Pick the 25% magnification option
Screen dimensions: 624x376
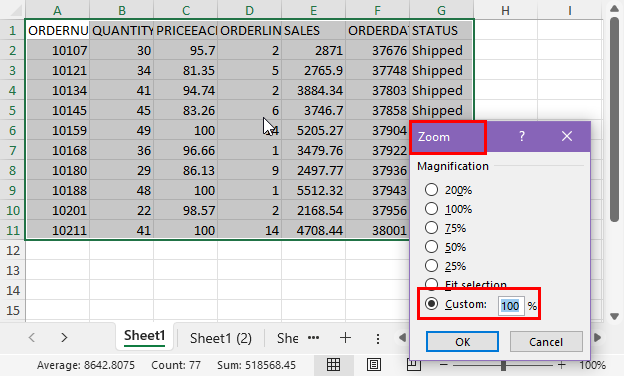431,265
